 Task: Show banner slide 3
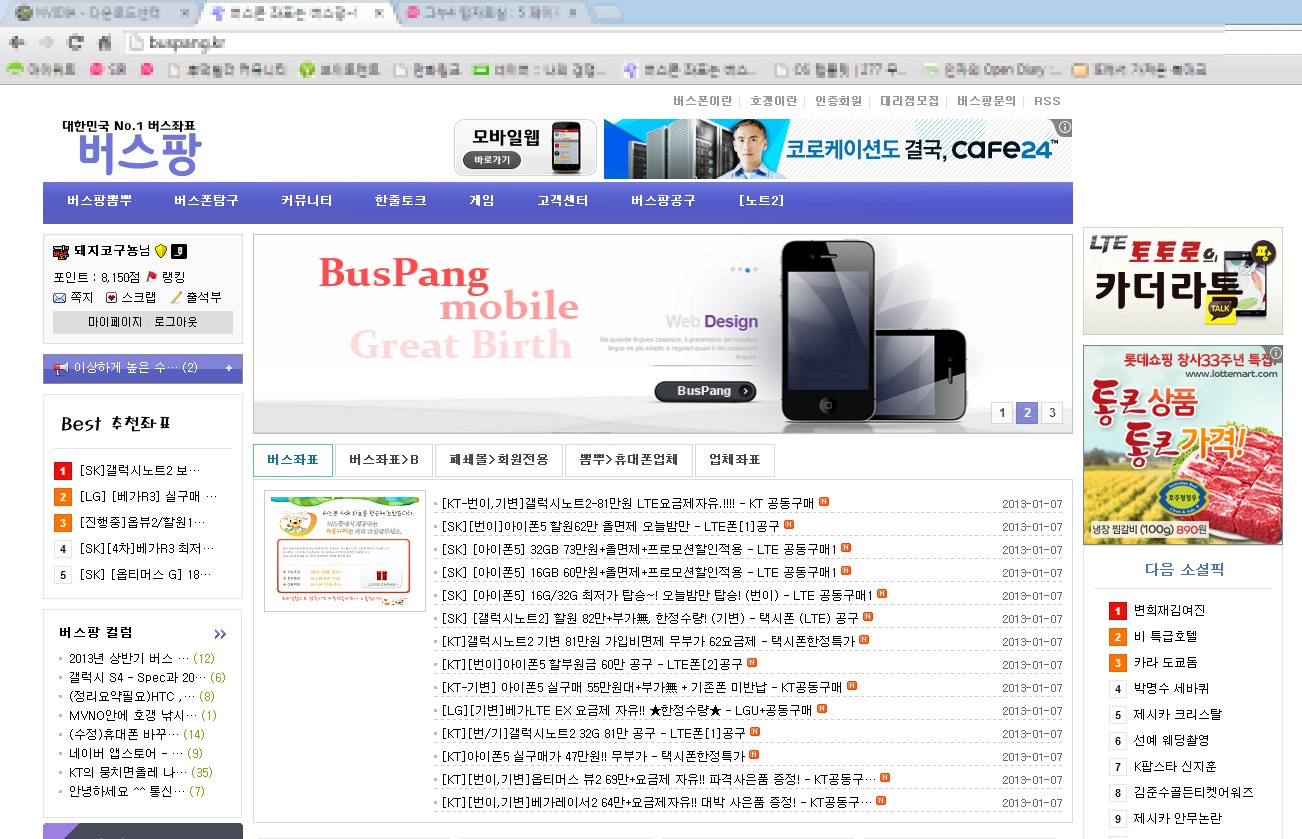coord(1051,413)
